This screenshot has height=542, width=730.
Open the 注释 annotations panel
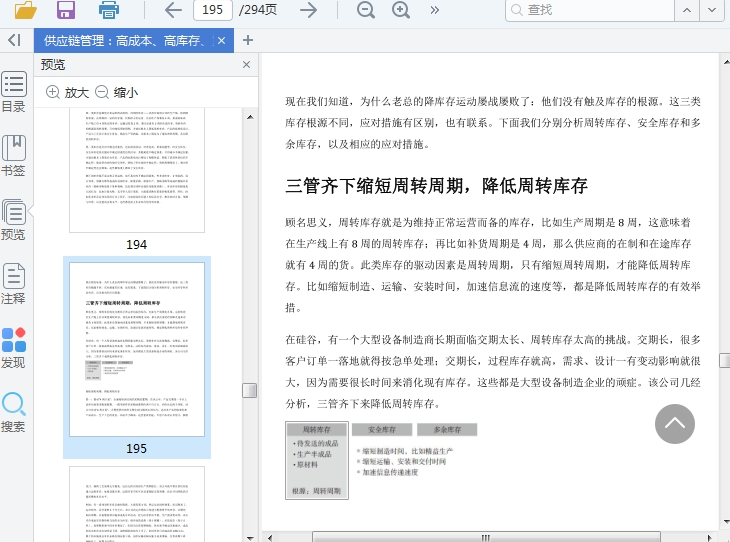(x=14, y=284)
